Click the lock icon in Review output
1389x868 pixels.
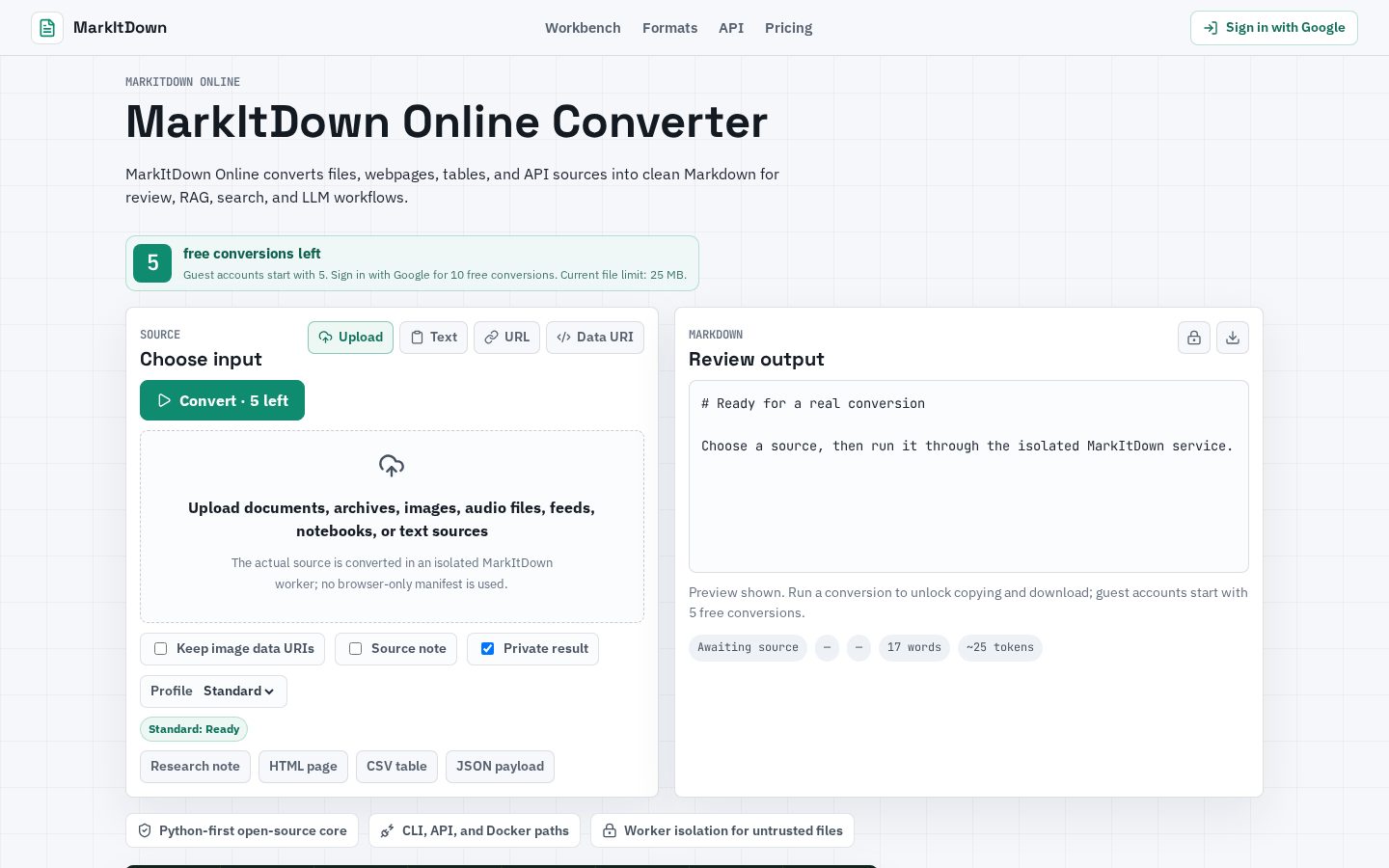1194,338
